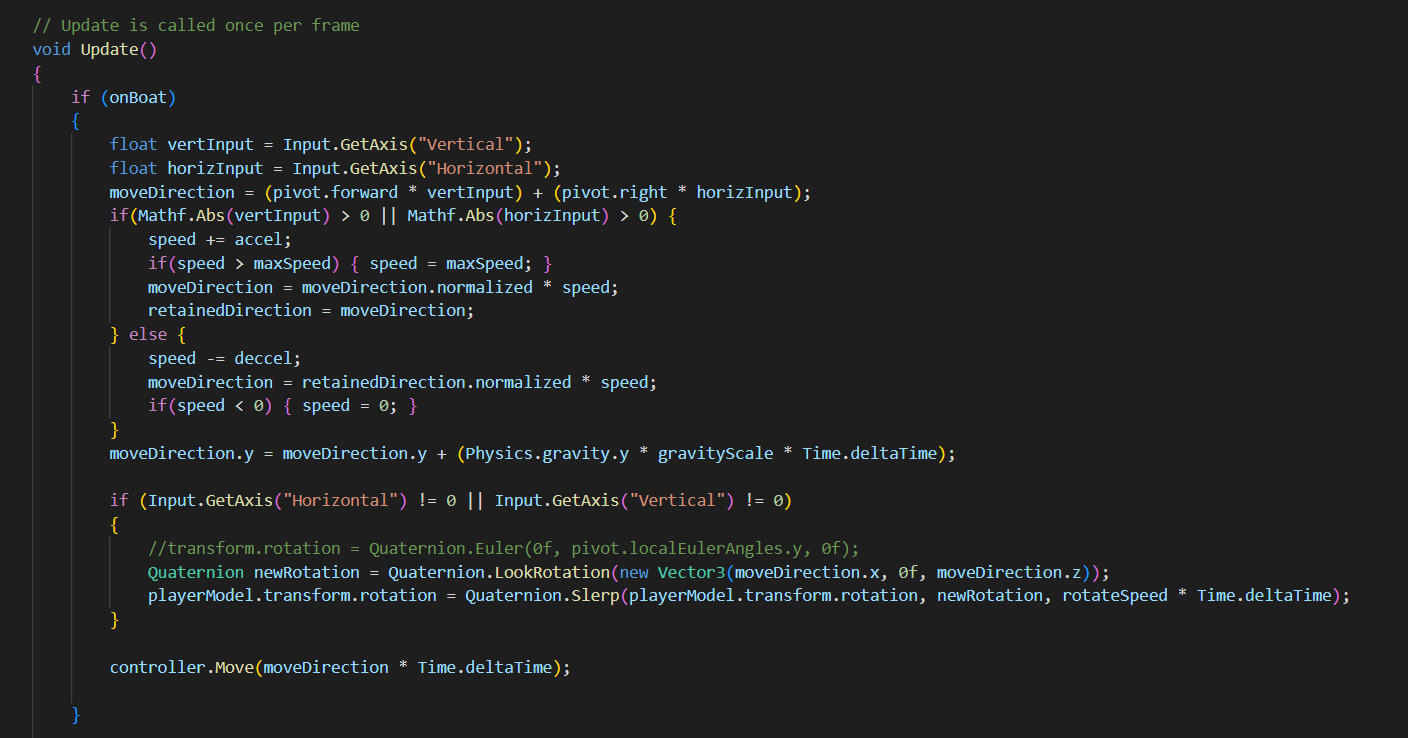Click the else keyword
This screenshot has height=738, width=1408.
pyautogui.click(x=147, y=334)
